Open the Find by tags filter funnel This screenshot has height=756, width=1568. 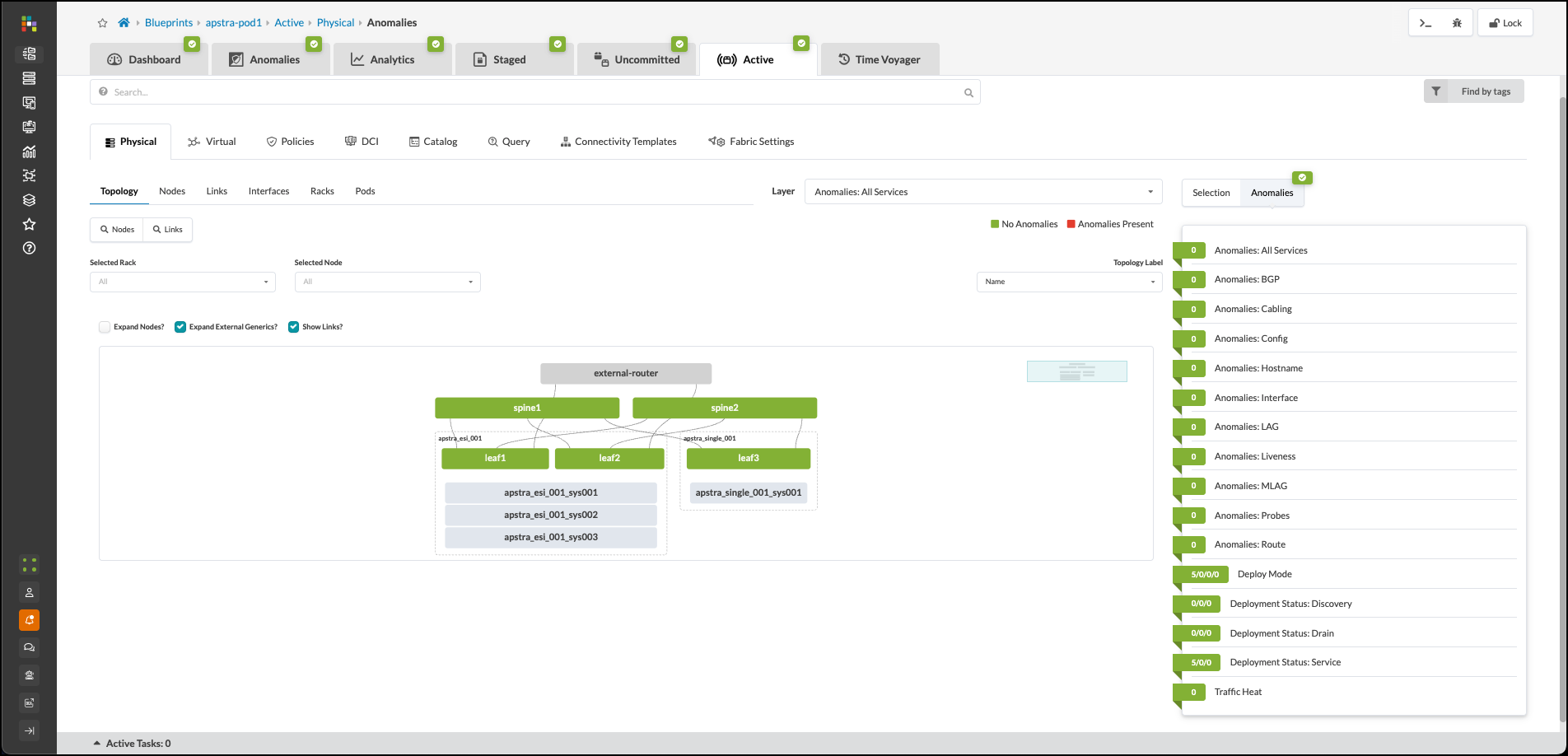click(1436, 91)
